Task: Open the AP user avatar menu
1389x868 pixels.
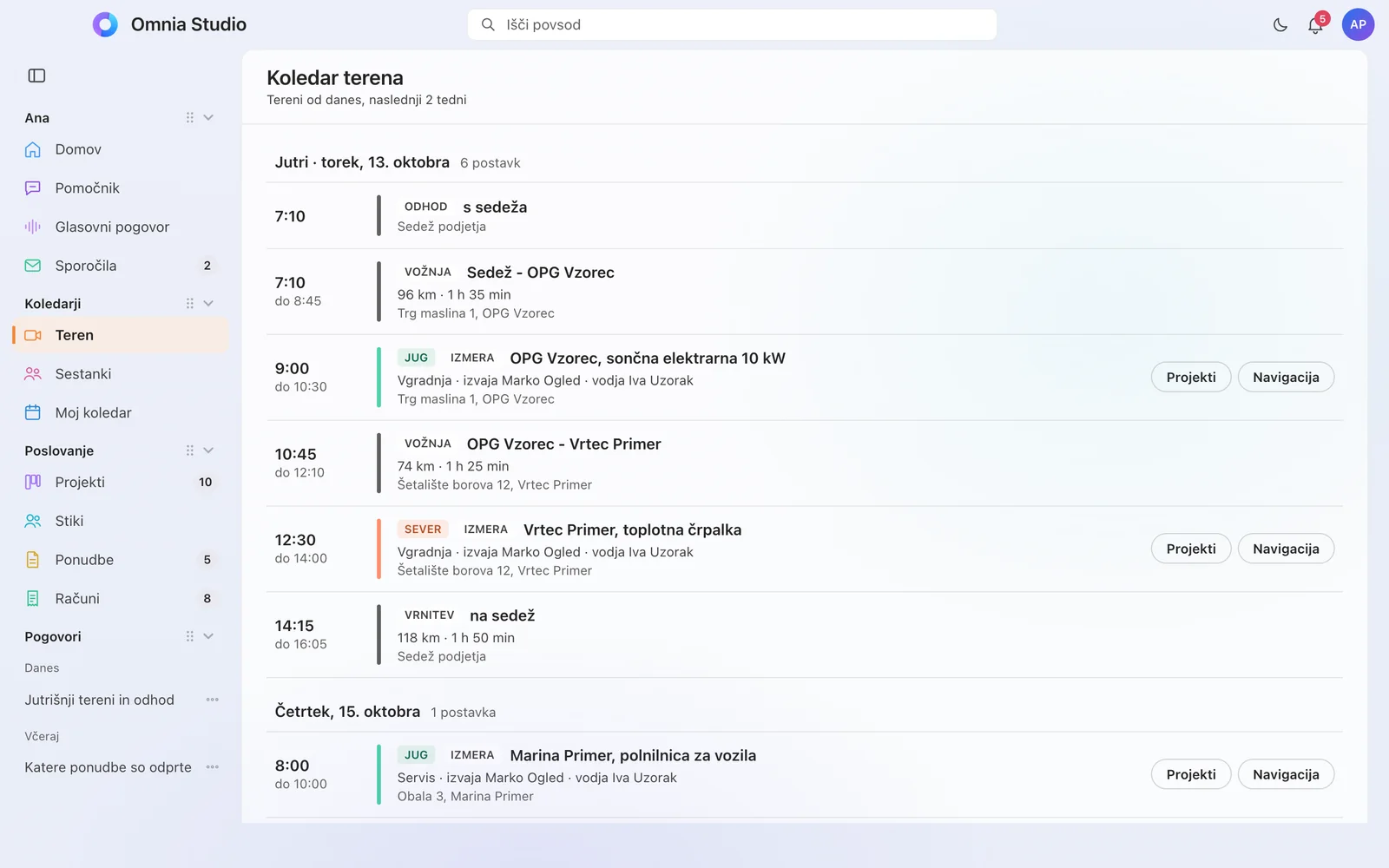Action: pos(1358,25)
